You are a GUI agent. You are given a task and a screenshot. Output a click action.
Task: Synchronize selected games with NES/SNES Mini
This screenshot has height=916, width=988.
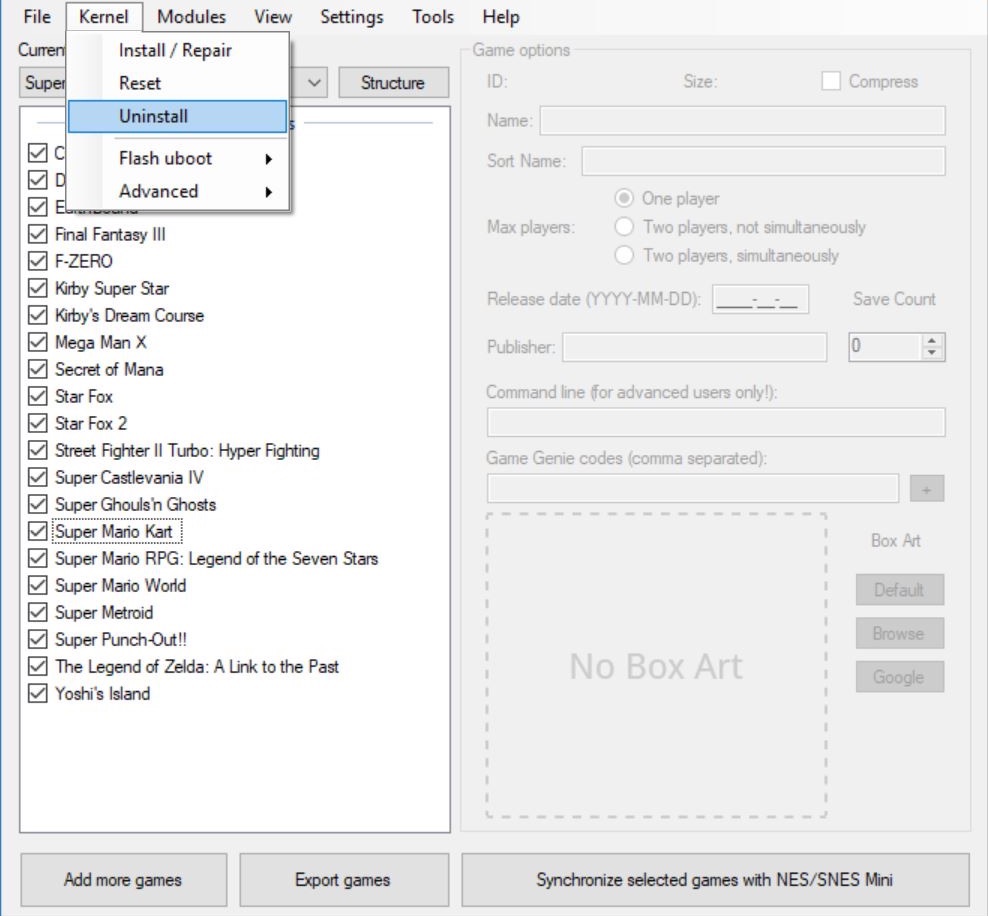point(715,879)
